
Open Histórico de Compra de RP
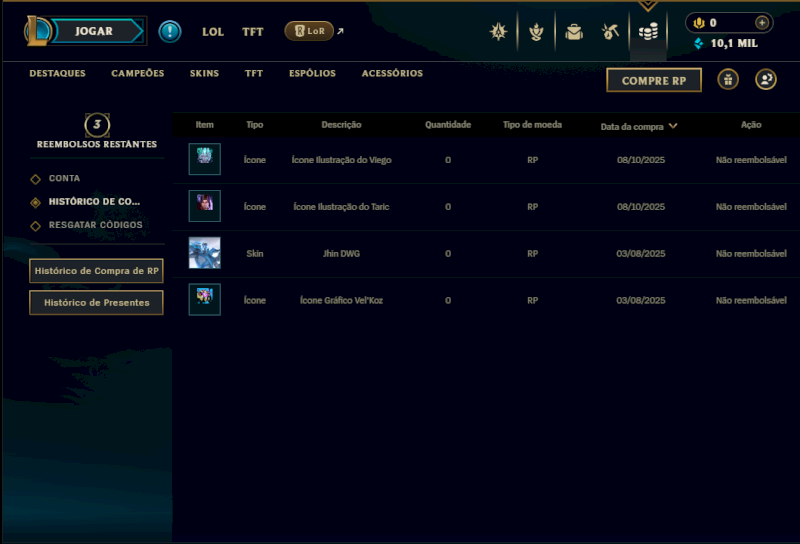coord(96,270)
